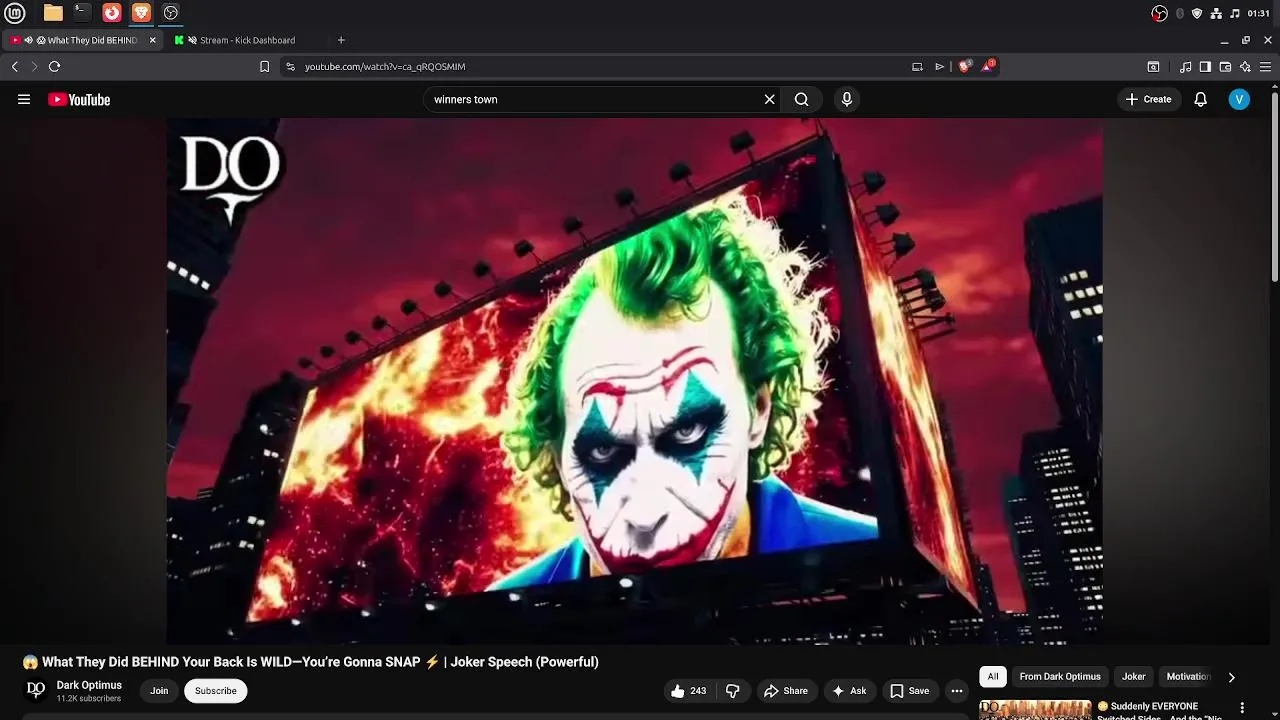Go to the YouTube home logo
The width and height of the screenshot is (1280, 720).
click(79, 99)
